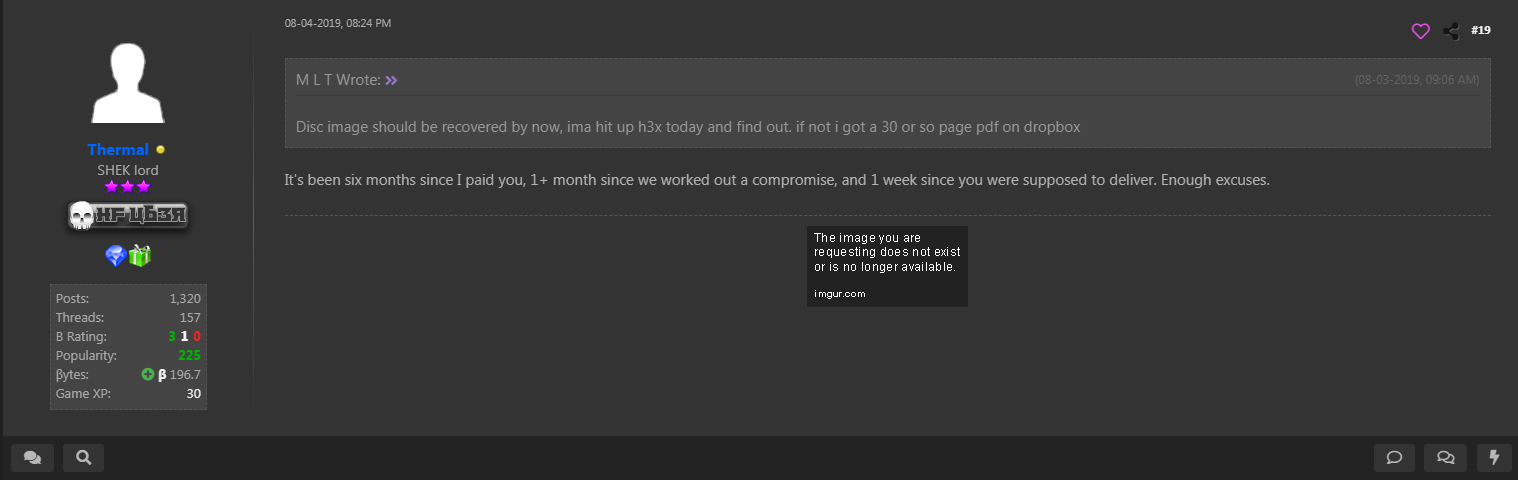The width and height of the screenshot is (1518, 480).
Task: Open Thermal's threads count 157
Action: tap(190, 318)
